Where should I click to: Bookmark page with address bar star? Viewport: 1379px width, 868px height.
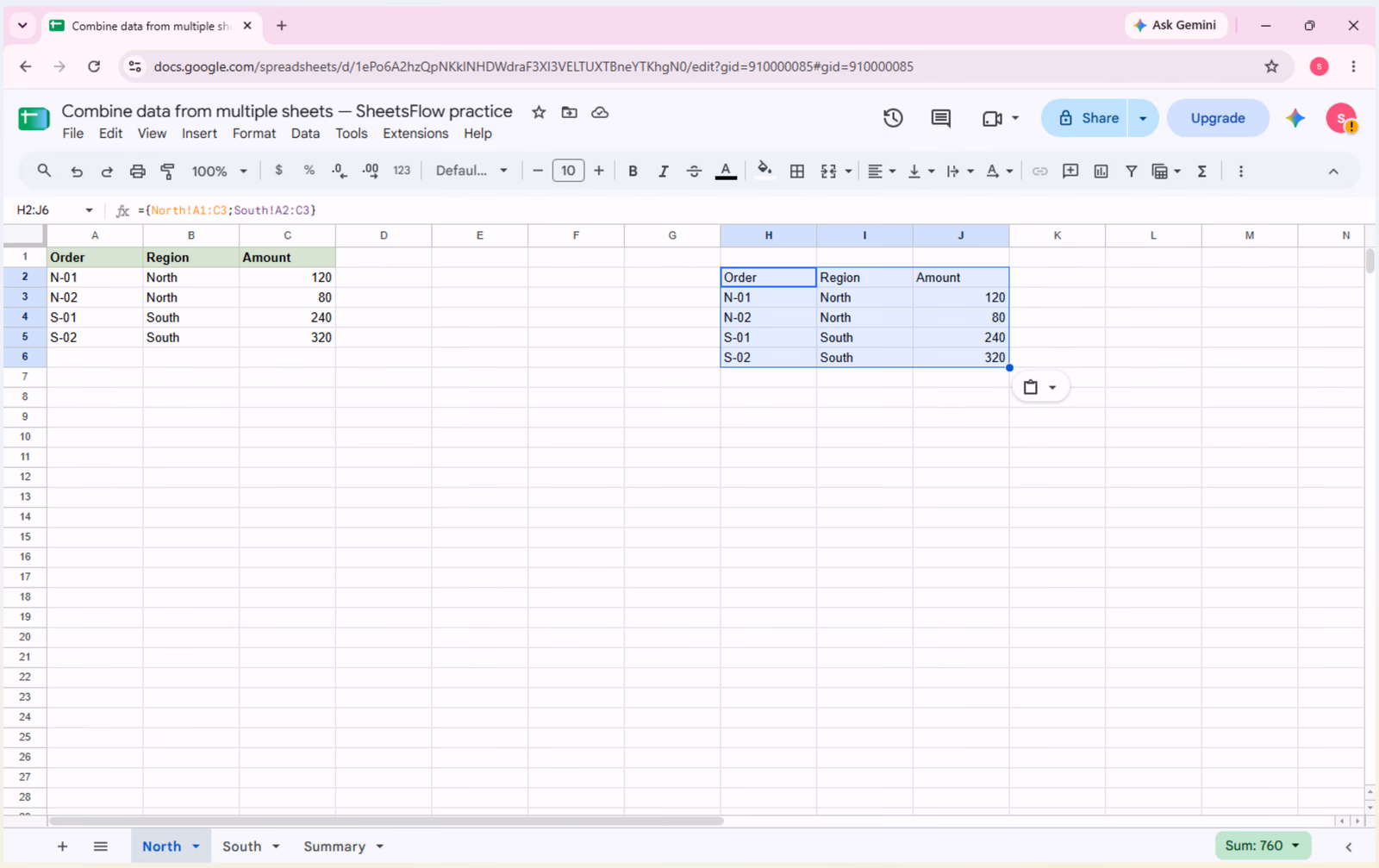[1271, 66]
